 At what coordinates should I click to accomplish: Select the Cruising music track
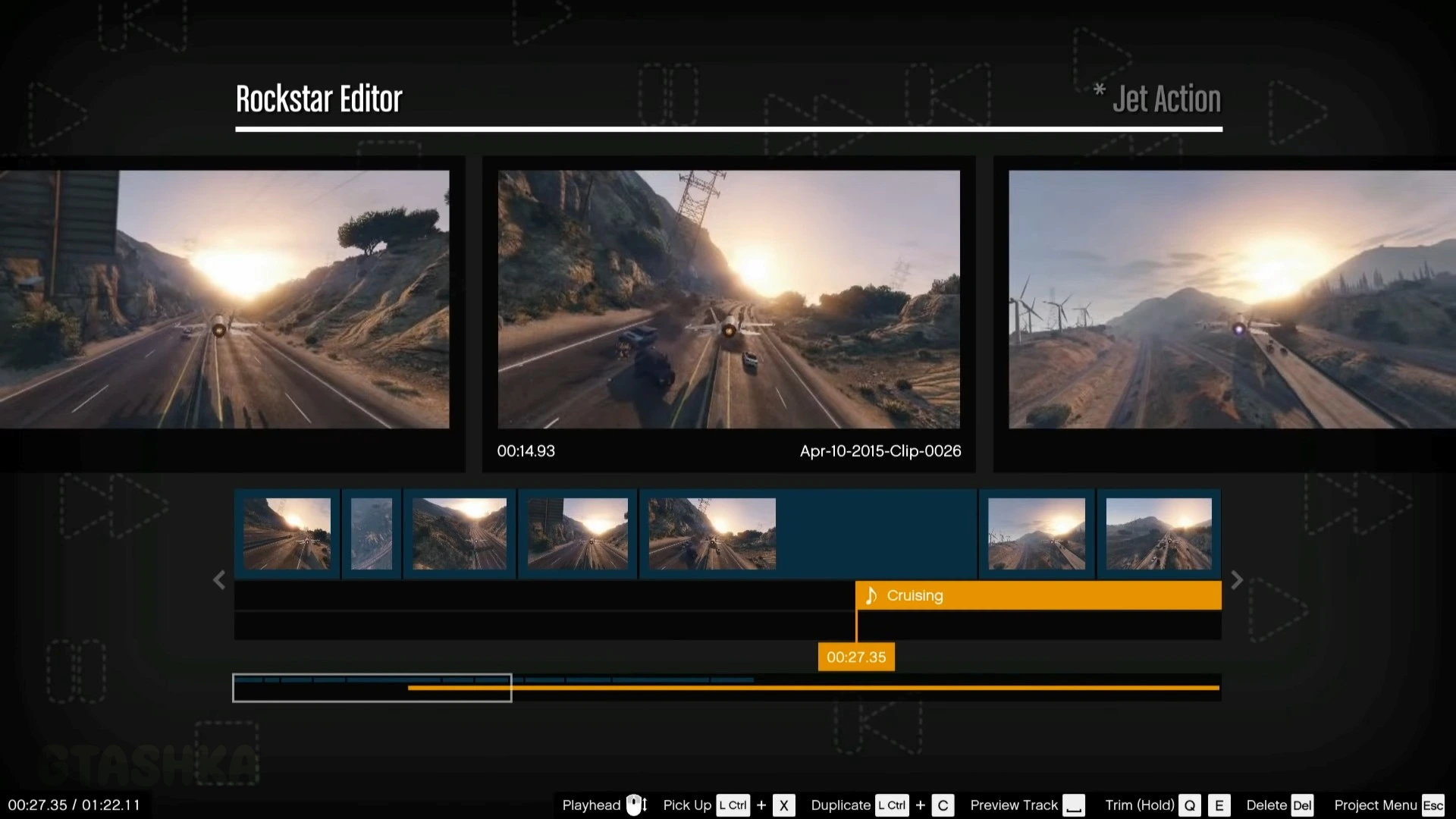click(x=1038, y=595)
